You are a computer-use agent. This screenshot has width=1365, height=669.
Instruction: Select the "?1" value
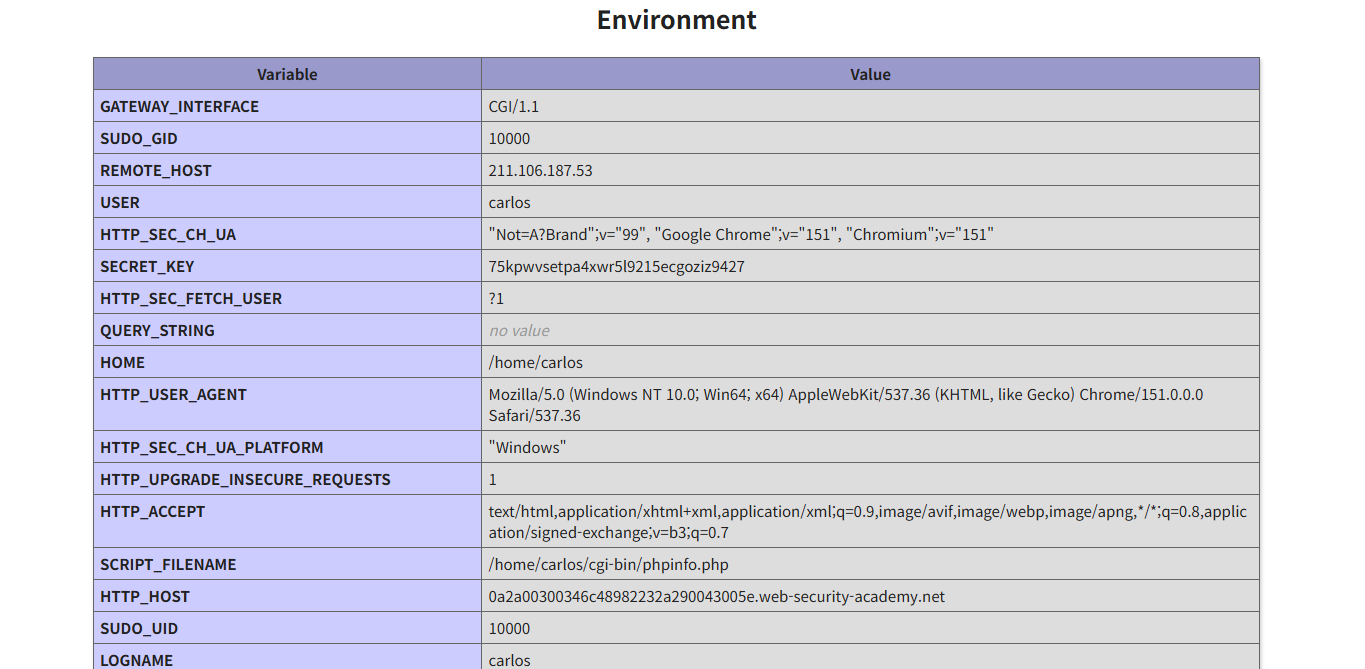[x=496, y=298]
